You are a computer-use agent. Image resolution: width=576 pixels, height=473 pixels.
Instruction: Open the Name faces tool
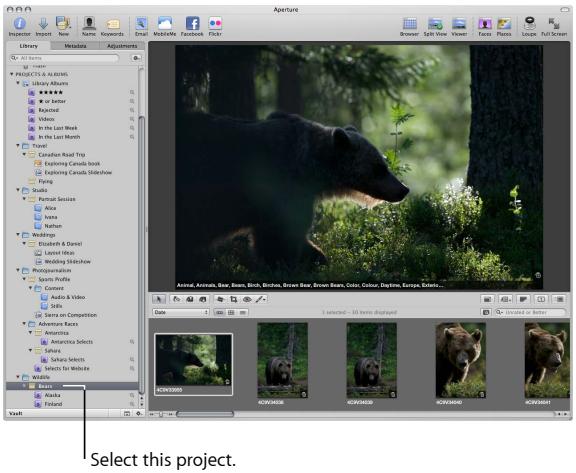point(89,26)
